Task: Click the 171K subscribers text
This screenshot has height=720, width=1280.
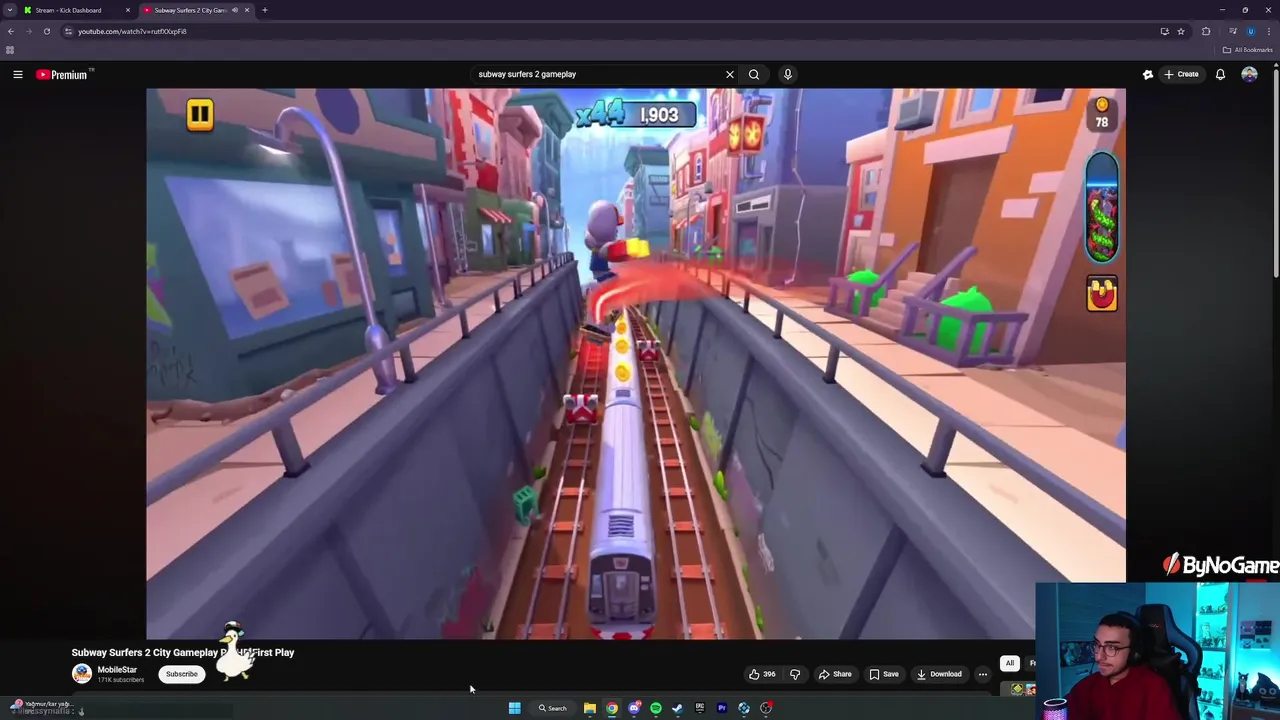Action: (x=121, y=680)
